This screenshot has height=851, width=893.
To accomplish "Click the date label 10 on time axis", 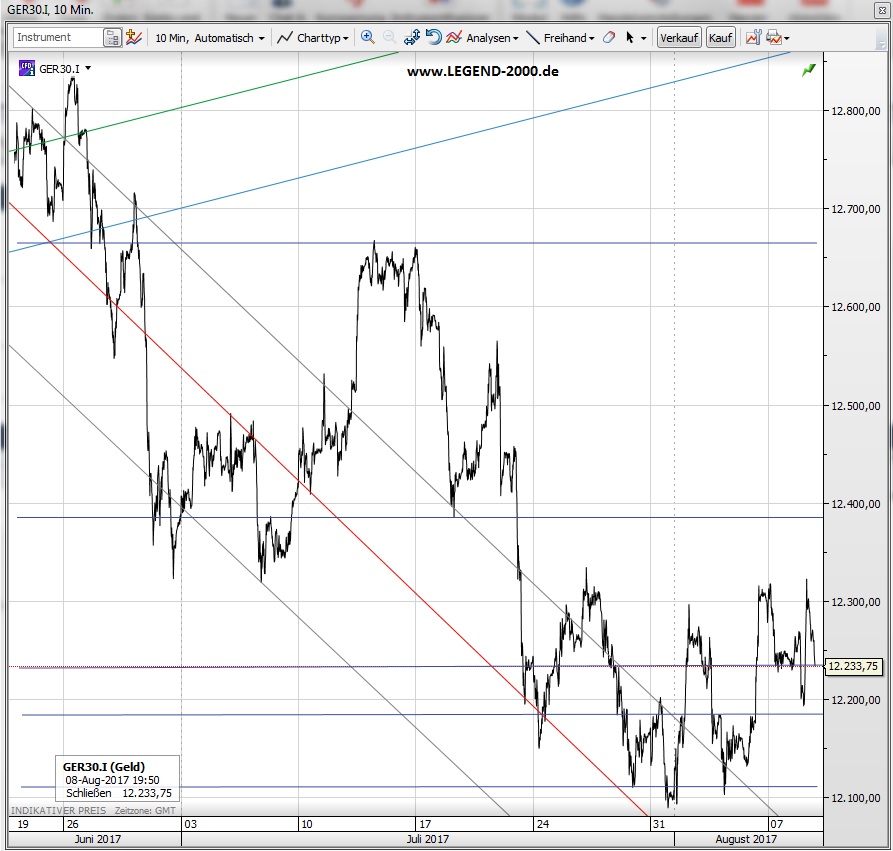I will click(x=307, y=824).
